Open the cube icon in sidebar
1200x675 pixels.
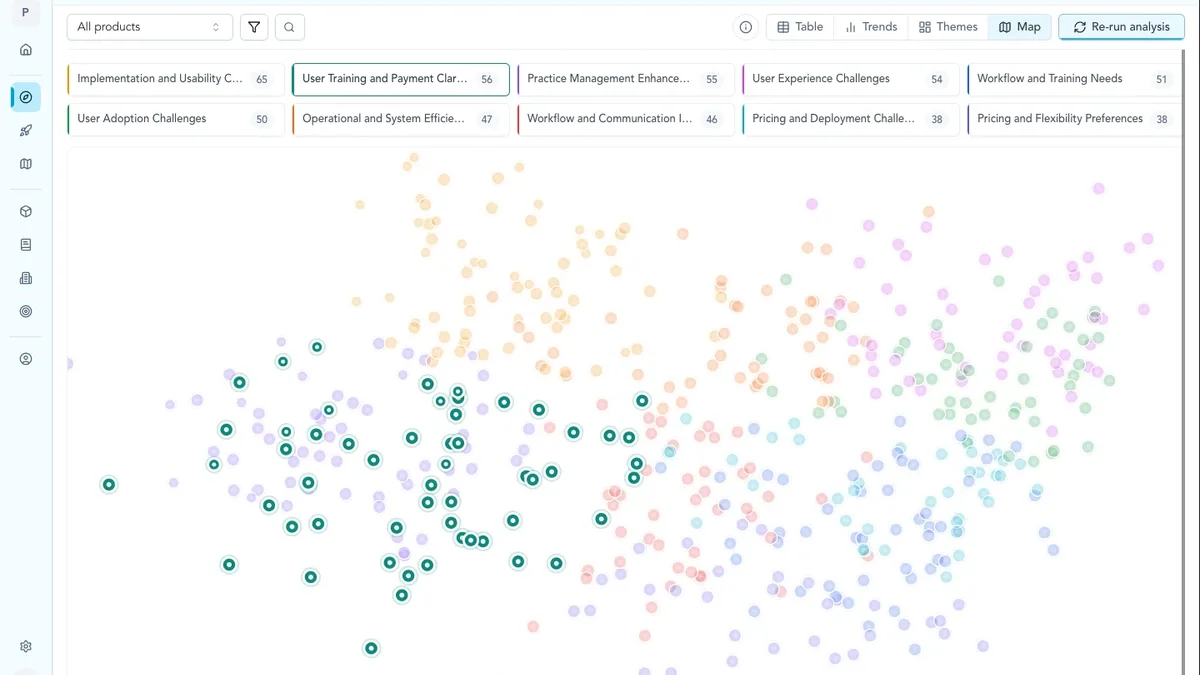pyautogui.click(x=26, y=212)
